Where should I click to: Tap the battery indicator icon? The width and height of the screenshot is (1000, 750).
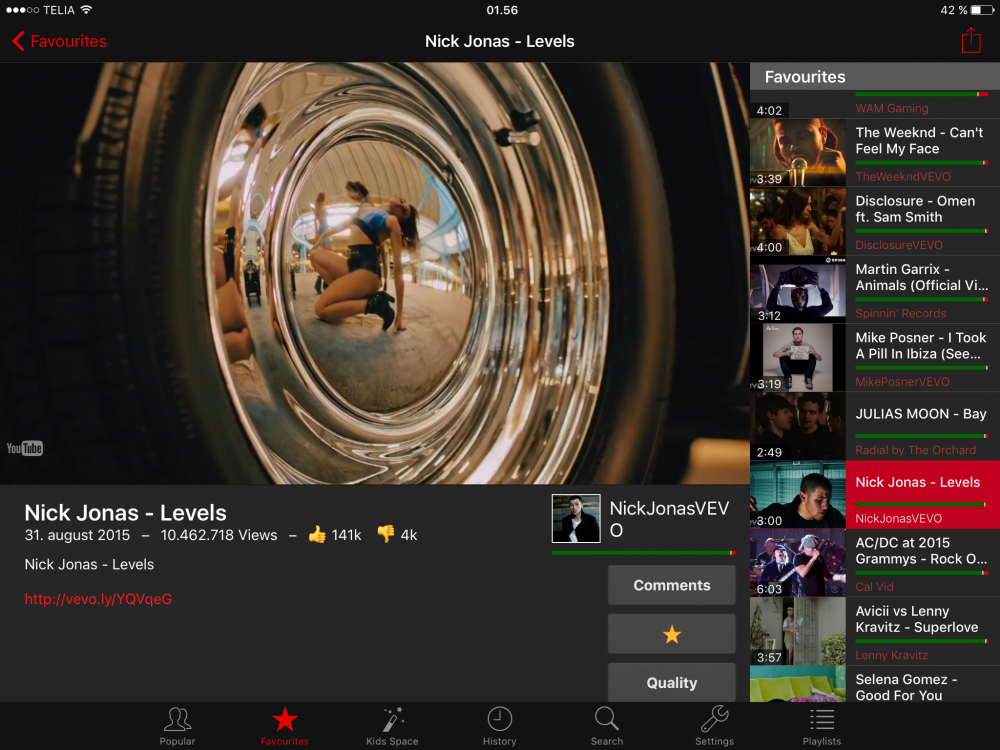[x=983, y=10]
